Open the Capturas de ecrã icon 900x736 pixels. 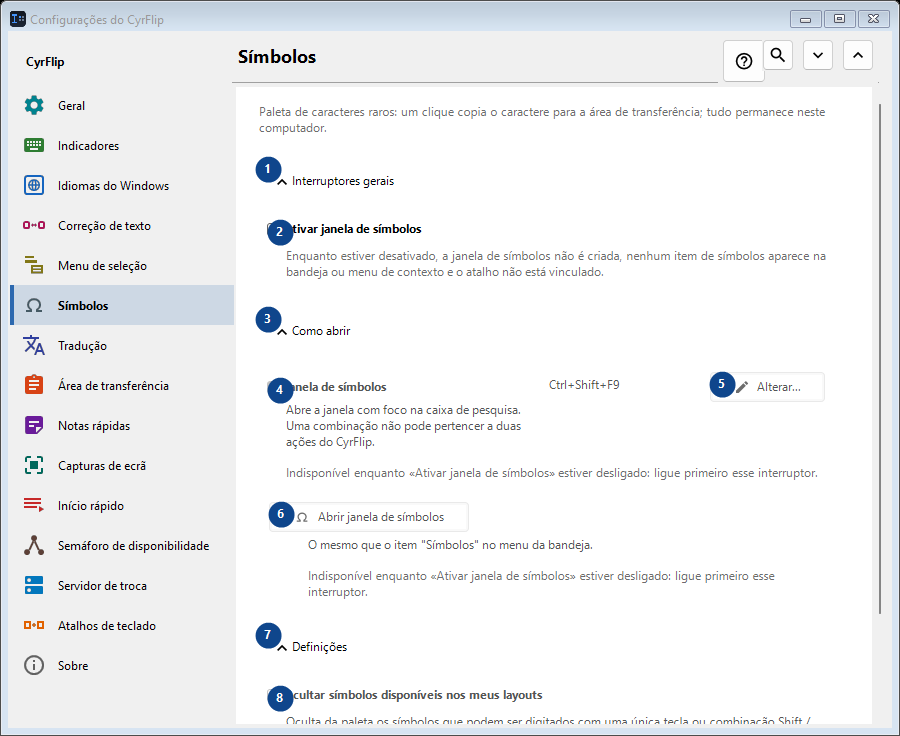click(34, 466)
